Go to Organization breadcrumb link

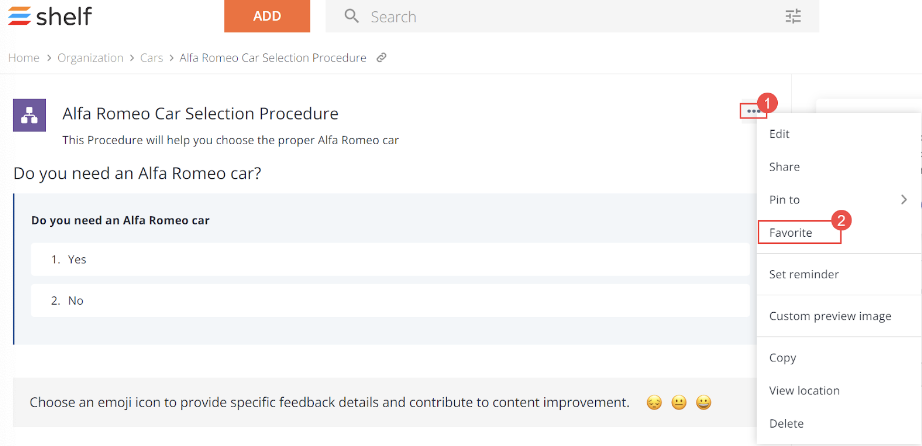(x=90, y=58)
